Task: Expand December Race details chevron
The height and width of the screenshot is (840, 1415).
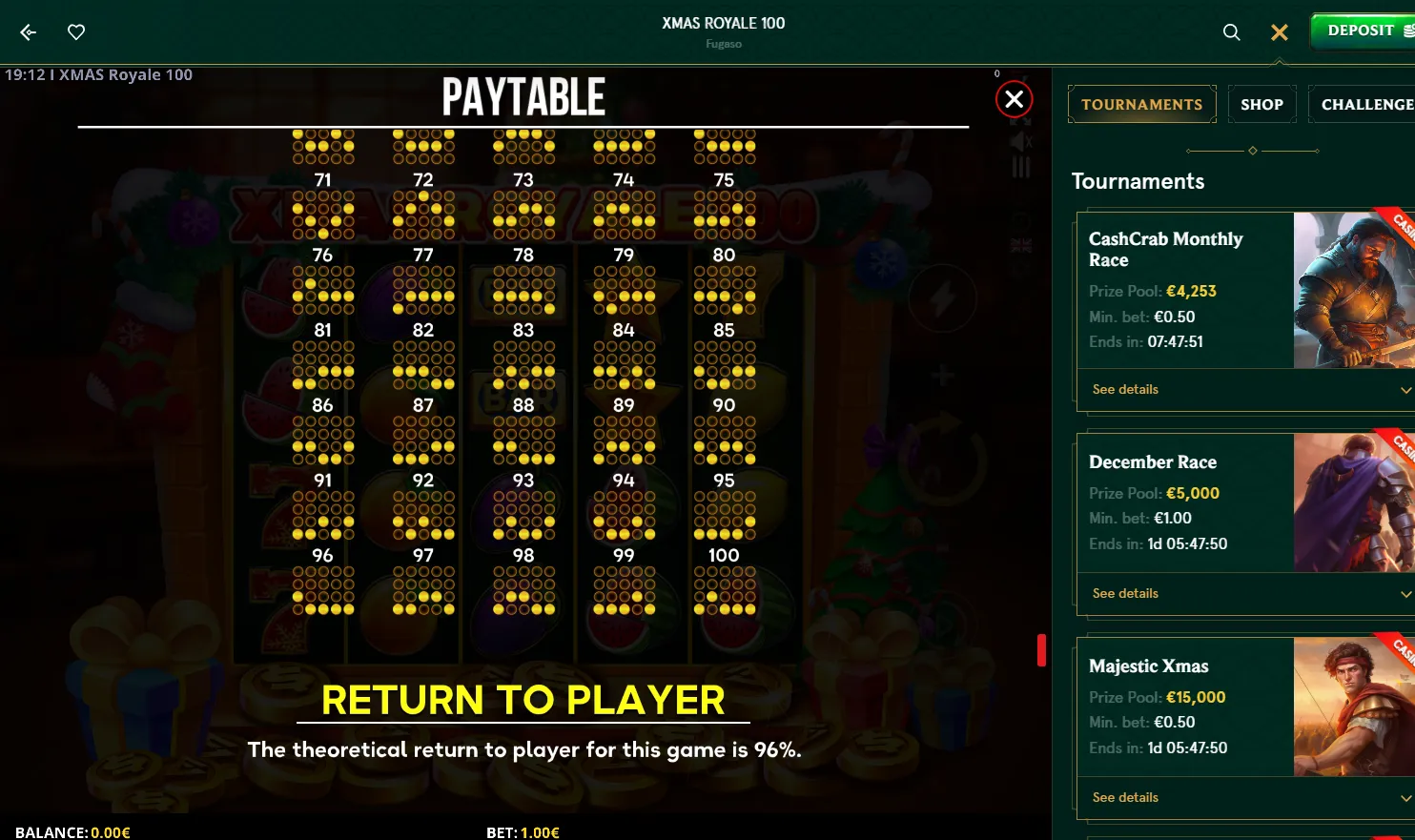Action: tap(1405, 594)
